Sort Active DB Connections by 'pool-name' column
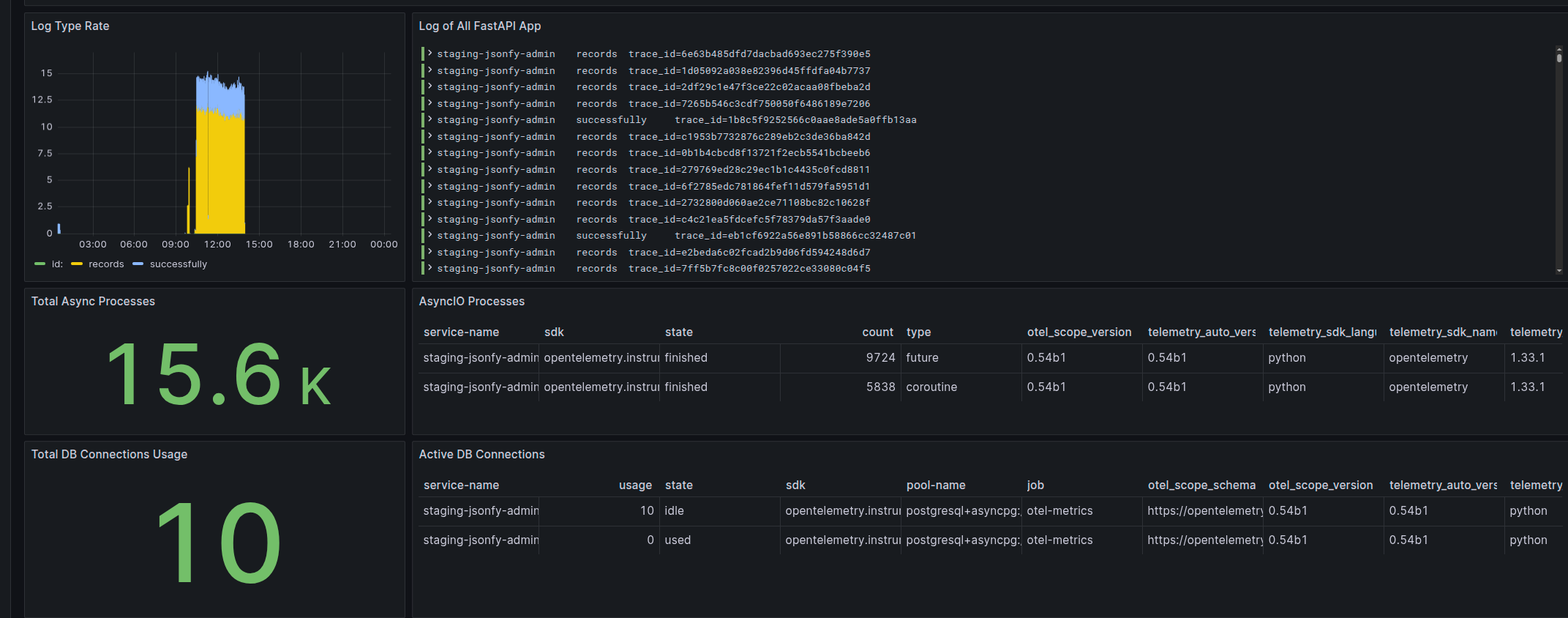Viewport: 1568px width, 618px height. click(x=935, y=485)
